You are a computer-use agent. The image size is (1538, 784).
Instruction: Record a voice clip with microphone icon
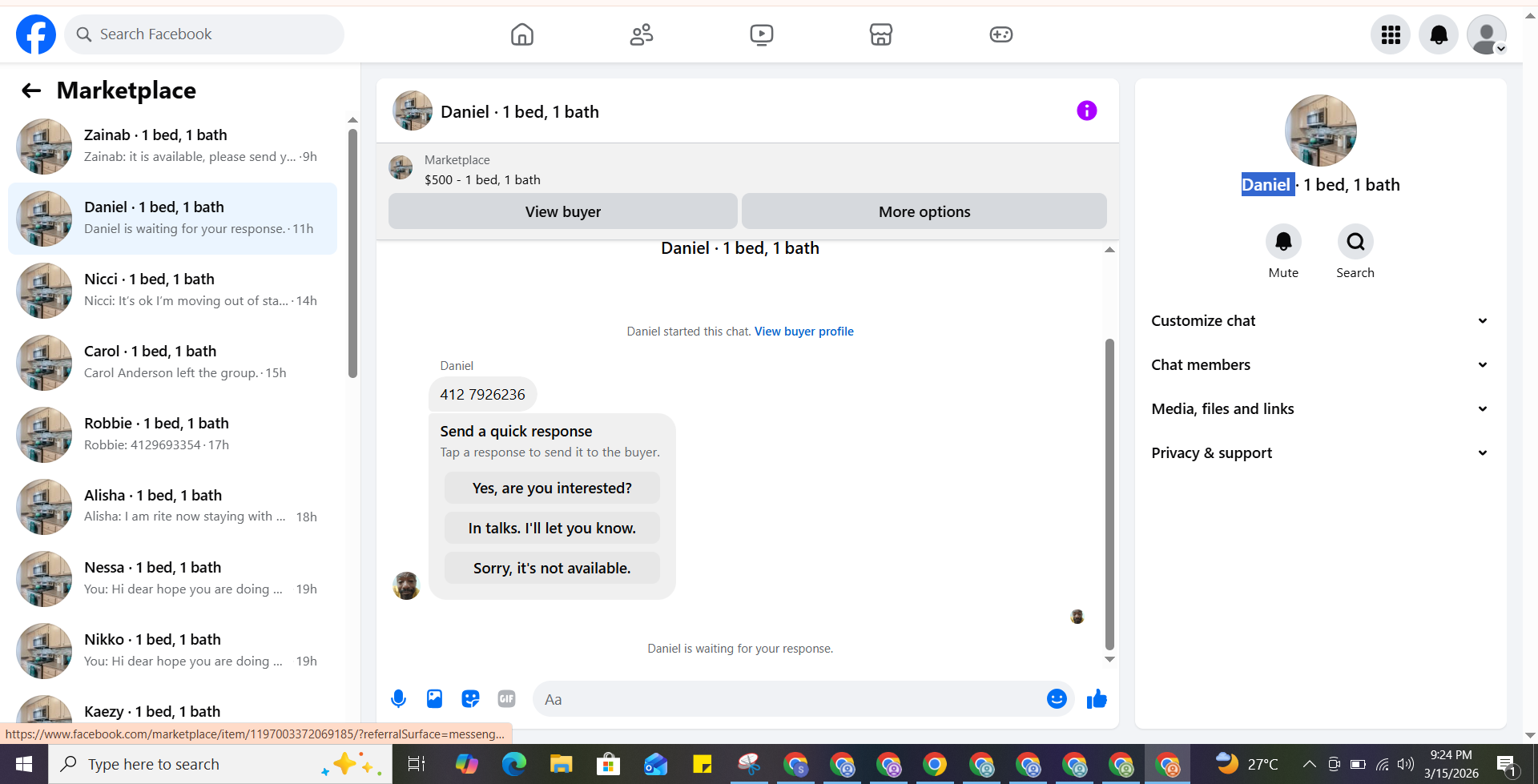[398, 699]
